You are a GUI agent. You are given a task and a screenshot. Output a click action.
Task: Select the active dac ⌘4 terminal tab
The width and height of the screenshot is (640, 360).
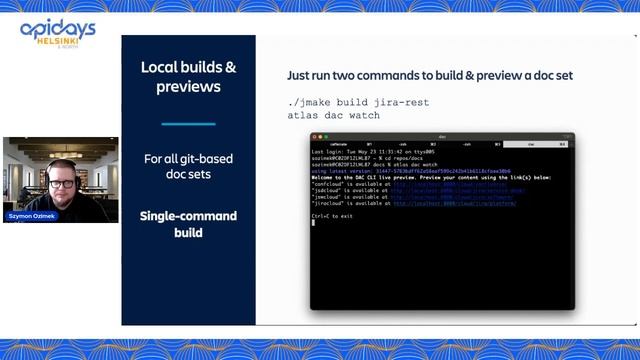pos(536,144)
